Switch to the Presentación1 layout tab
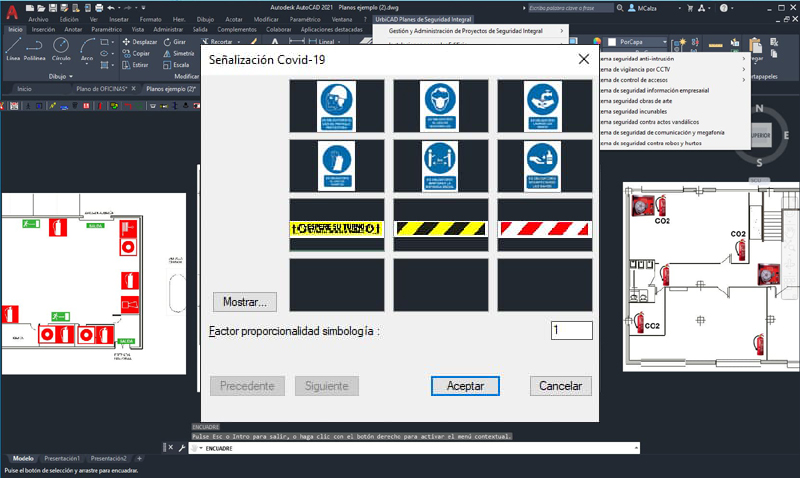The image size is (800, 478). (62, 458)
